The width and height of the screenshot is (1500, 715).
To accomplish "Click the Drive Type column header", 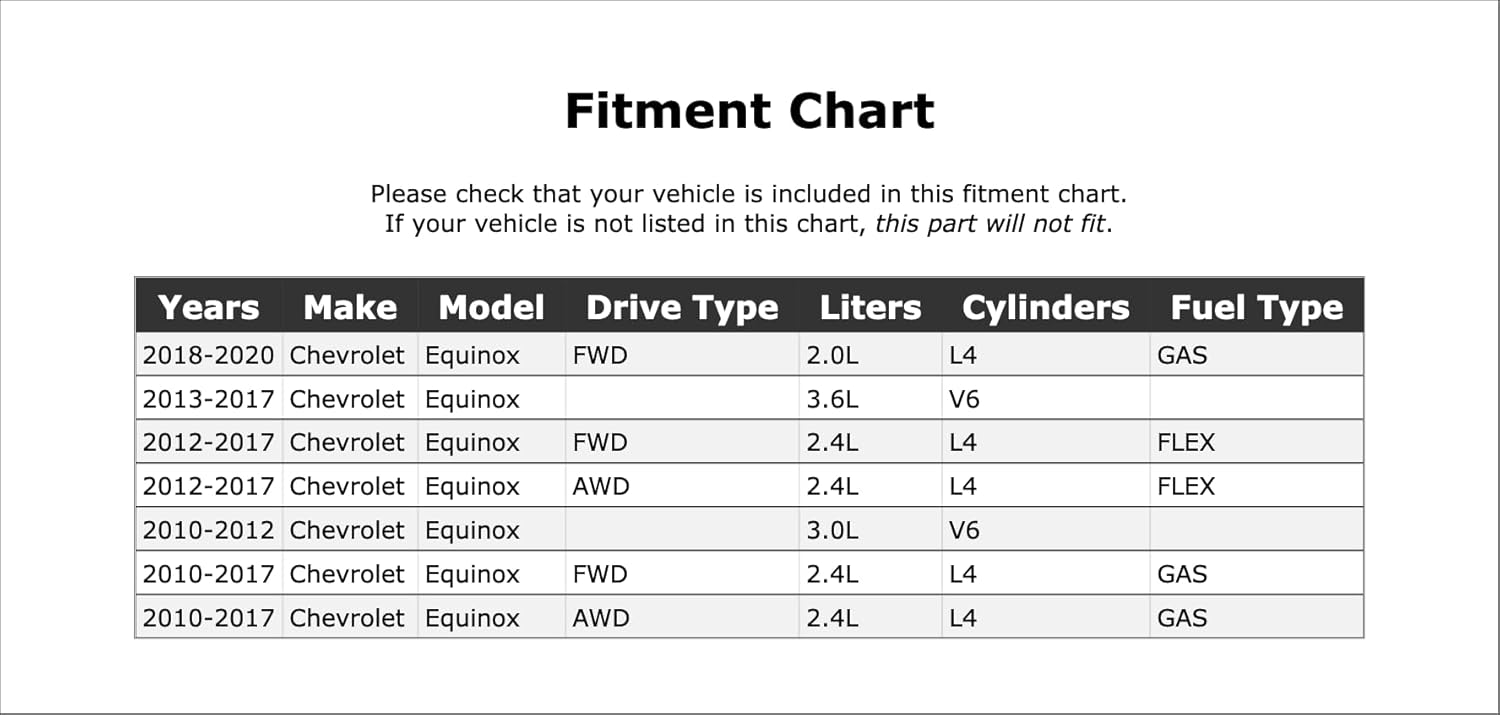I will 682,308.
